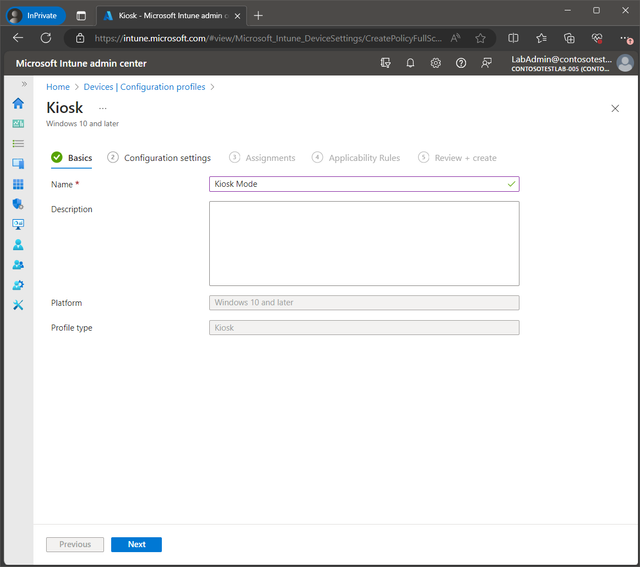Viewport: 640px width, 567px height.
Task: Toggle Read aloud icon in address bar
Action: point(456,38)
